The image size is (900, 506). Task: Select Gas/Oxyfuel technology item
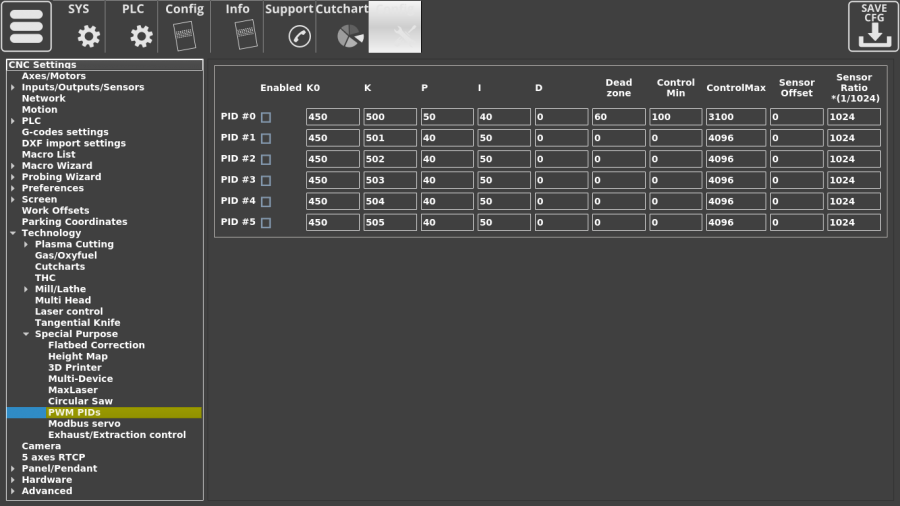pyautogui.click(x=66, y=255)
